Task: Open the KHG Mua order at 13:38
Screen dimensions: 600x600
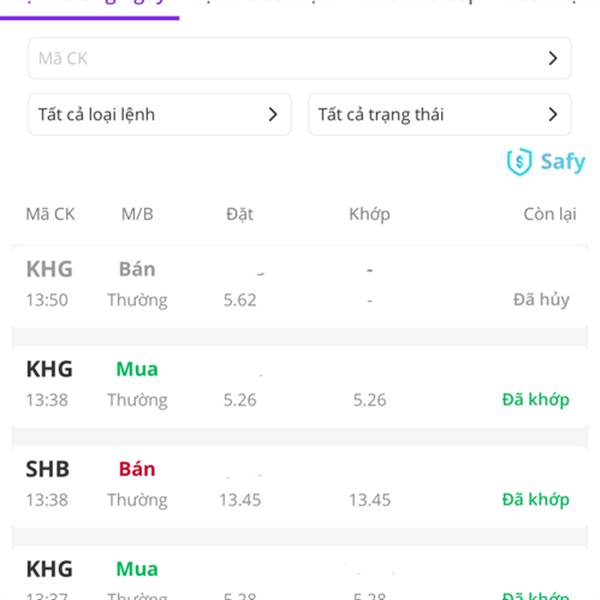Action: pyautogui.click(x=300, y=386)
